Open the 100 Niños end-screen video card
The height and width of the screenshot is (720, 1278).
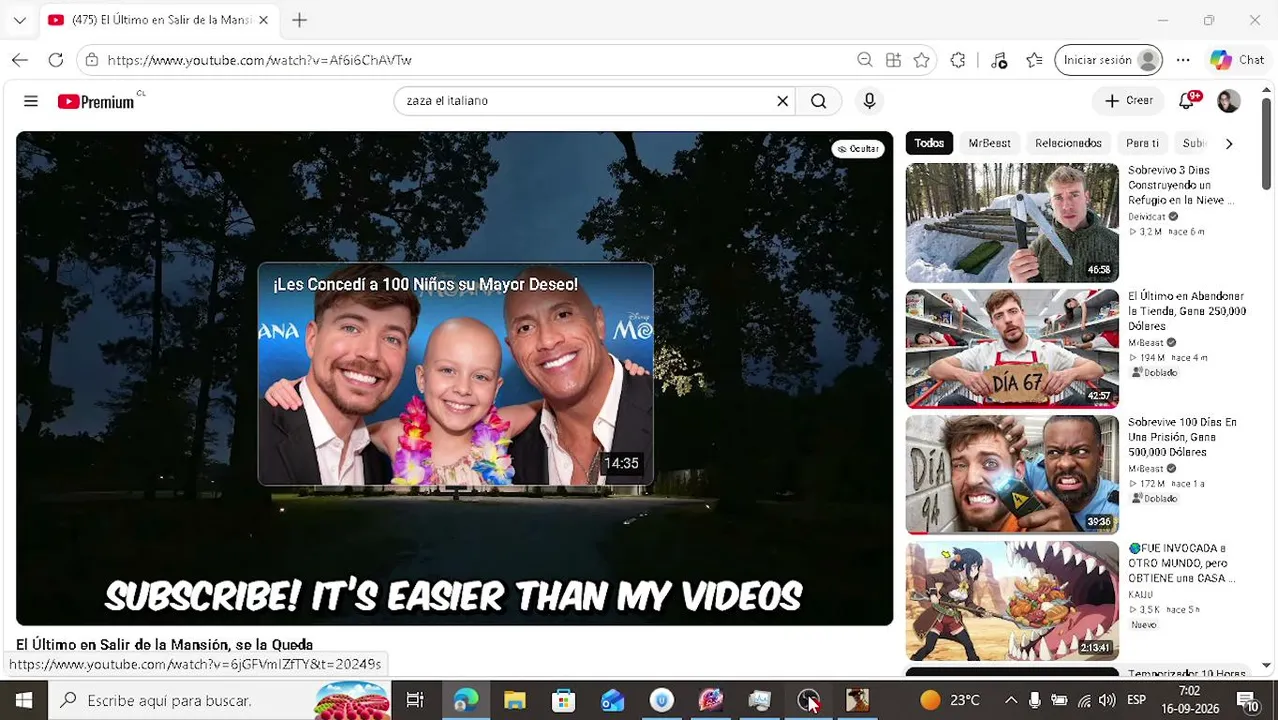[456, 374]
